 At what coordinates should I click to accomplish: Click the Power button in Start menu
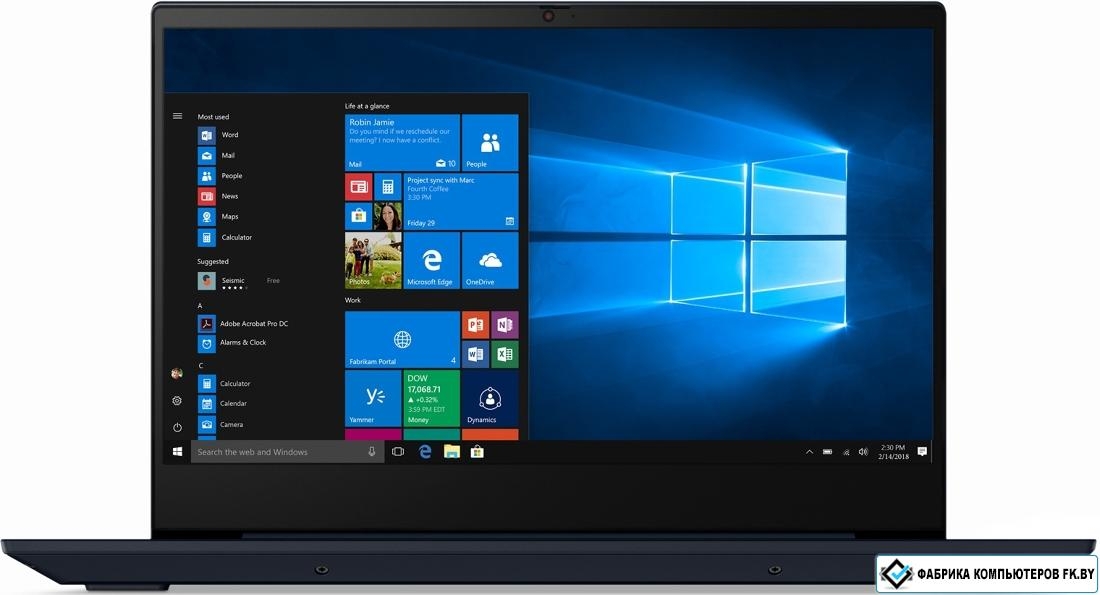[x=177, y=427]
